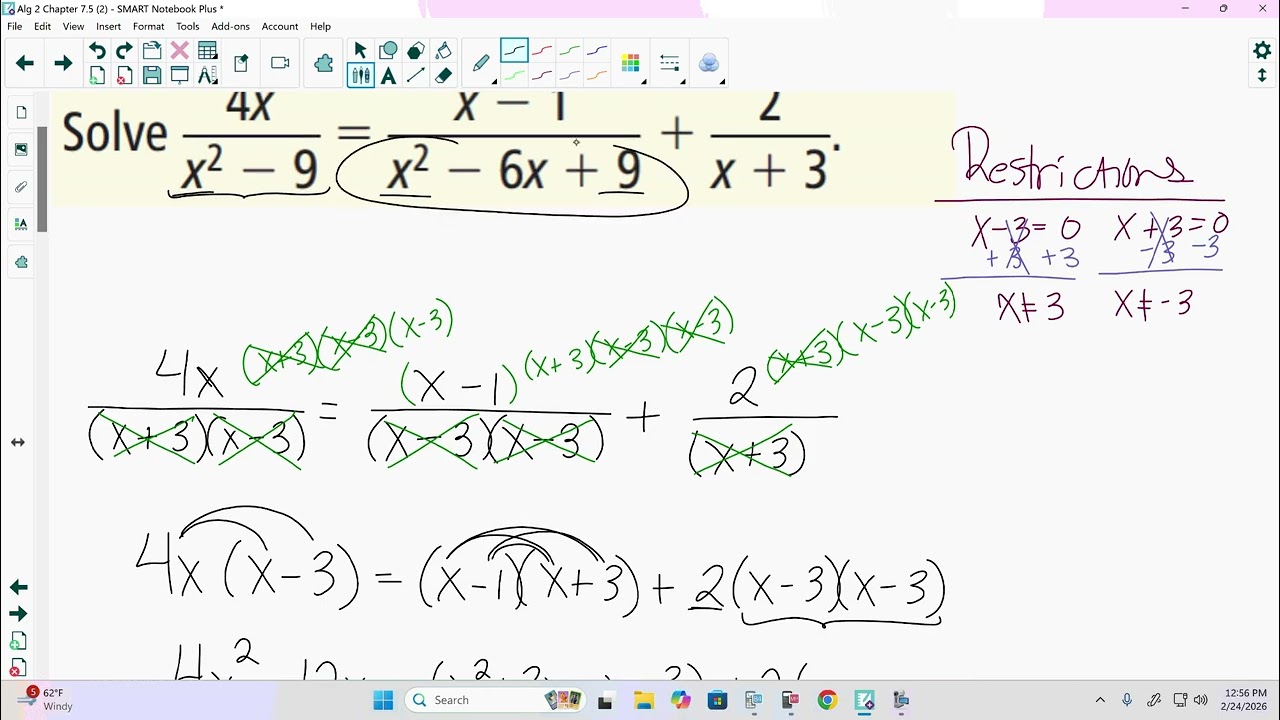The width and height of the screenshot is (1280, 720).
Task: Open the line style dropdown
Action: click(x=670, y=64)
